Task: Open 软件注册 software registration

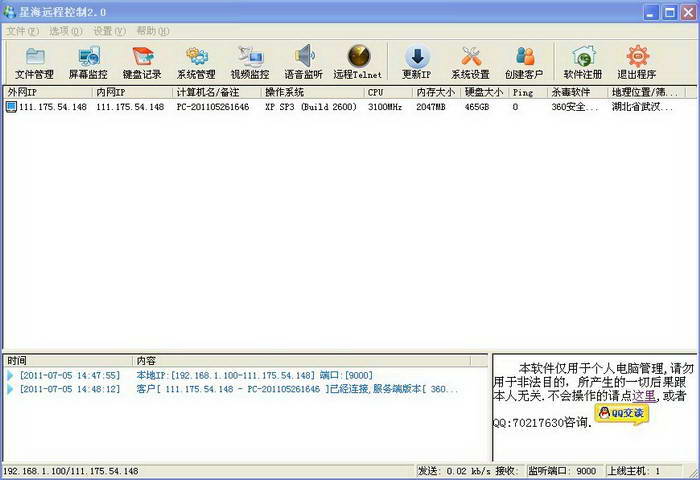Action: [x=583, y=62]
